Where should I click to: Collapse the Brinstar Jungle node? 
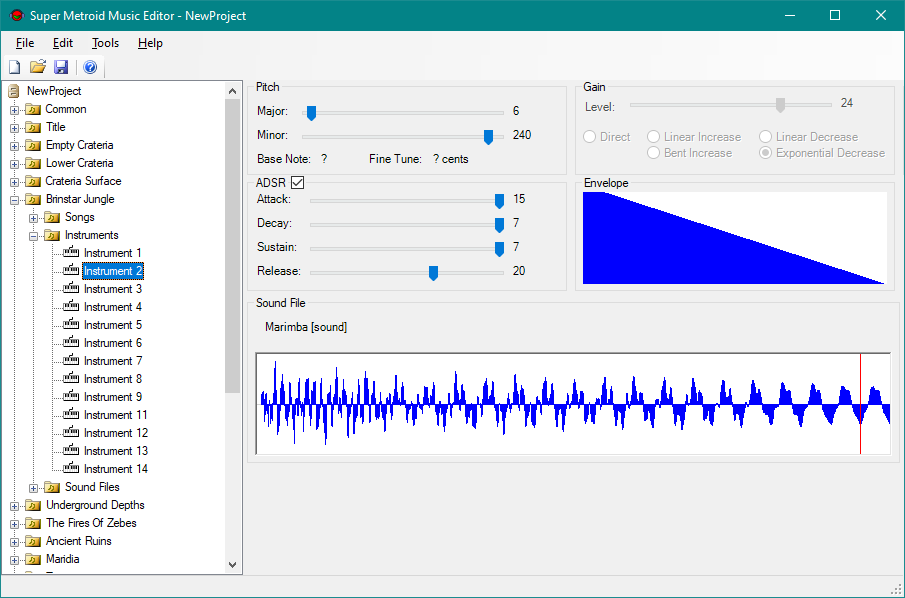pyautogui.click(x=14, y=200)
